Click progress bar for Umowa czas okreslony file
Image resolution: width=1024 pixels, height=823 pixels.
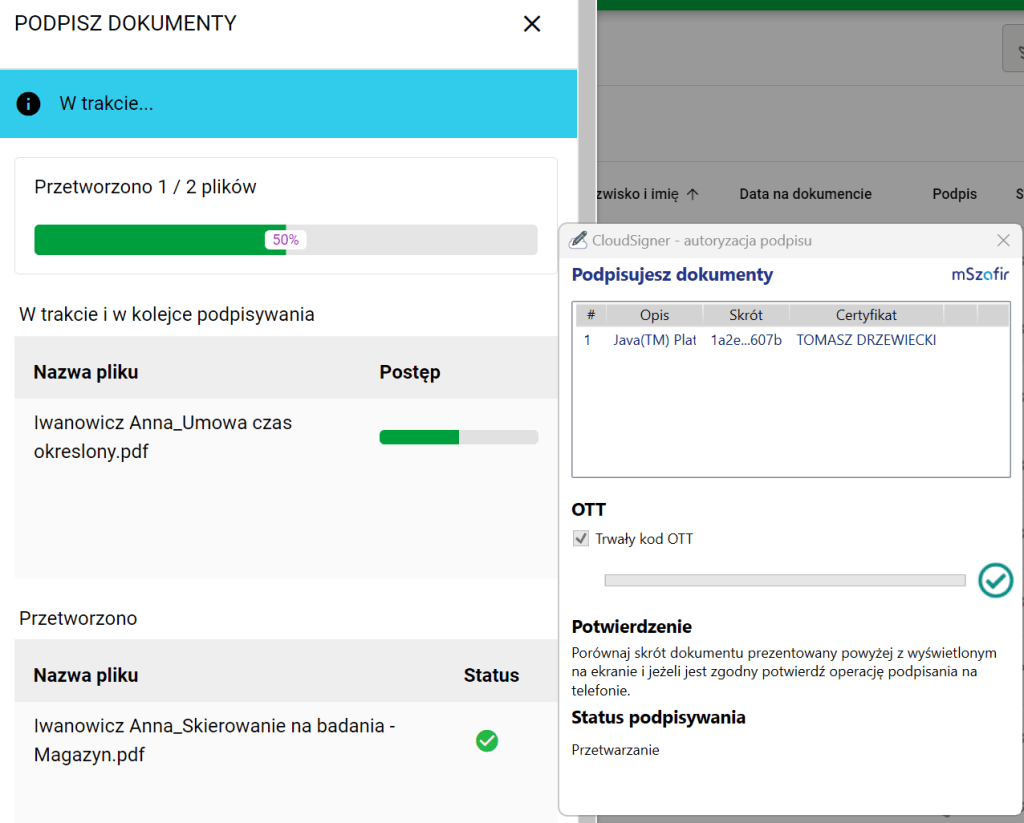[458, 437]
